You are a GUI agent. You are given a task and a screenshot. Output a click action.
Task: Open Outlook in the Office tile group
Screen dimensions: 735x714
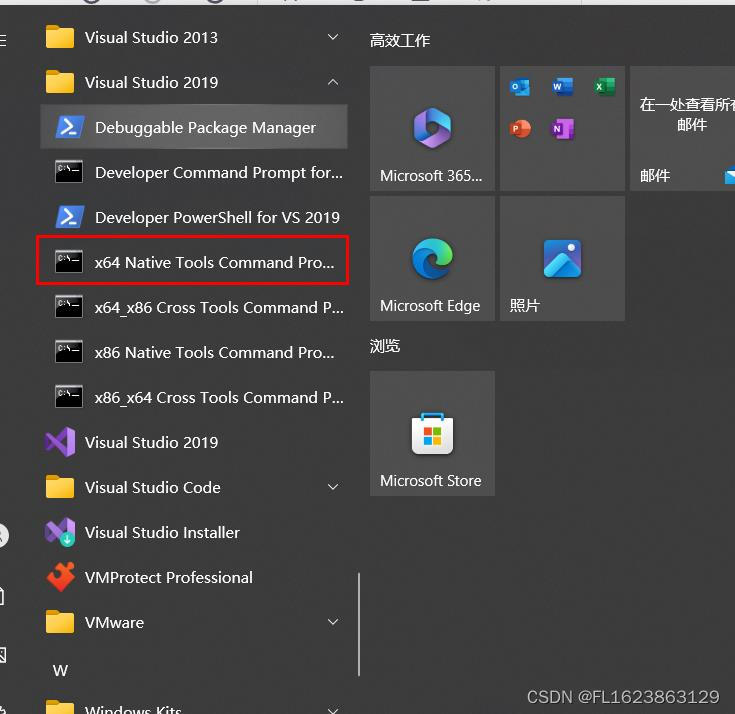(519, 87)
